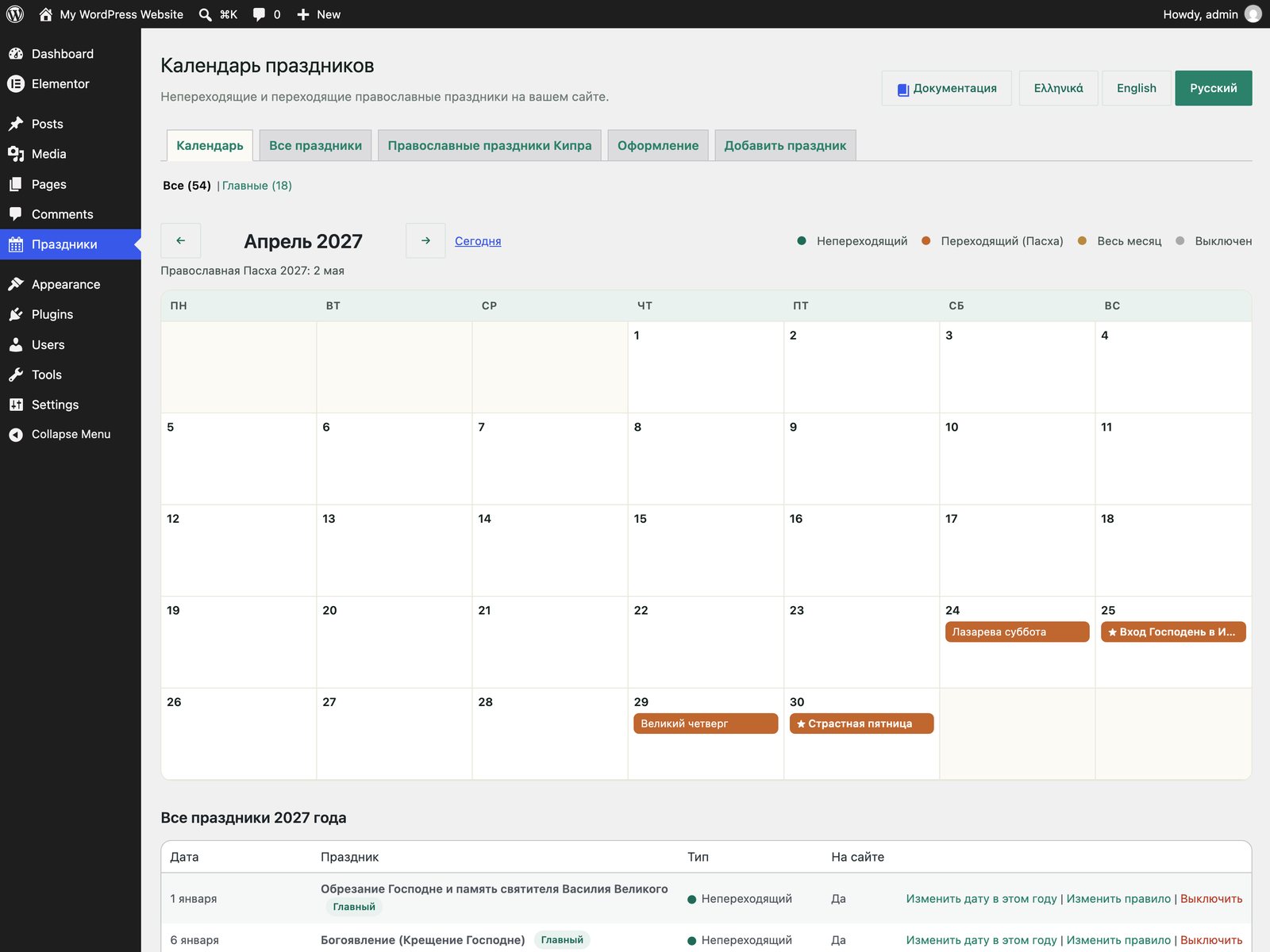Click the Media icon in sidebar
The width and height of the screenshot is (1270, 952).
pos(16,154)
